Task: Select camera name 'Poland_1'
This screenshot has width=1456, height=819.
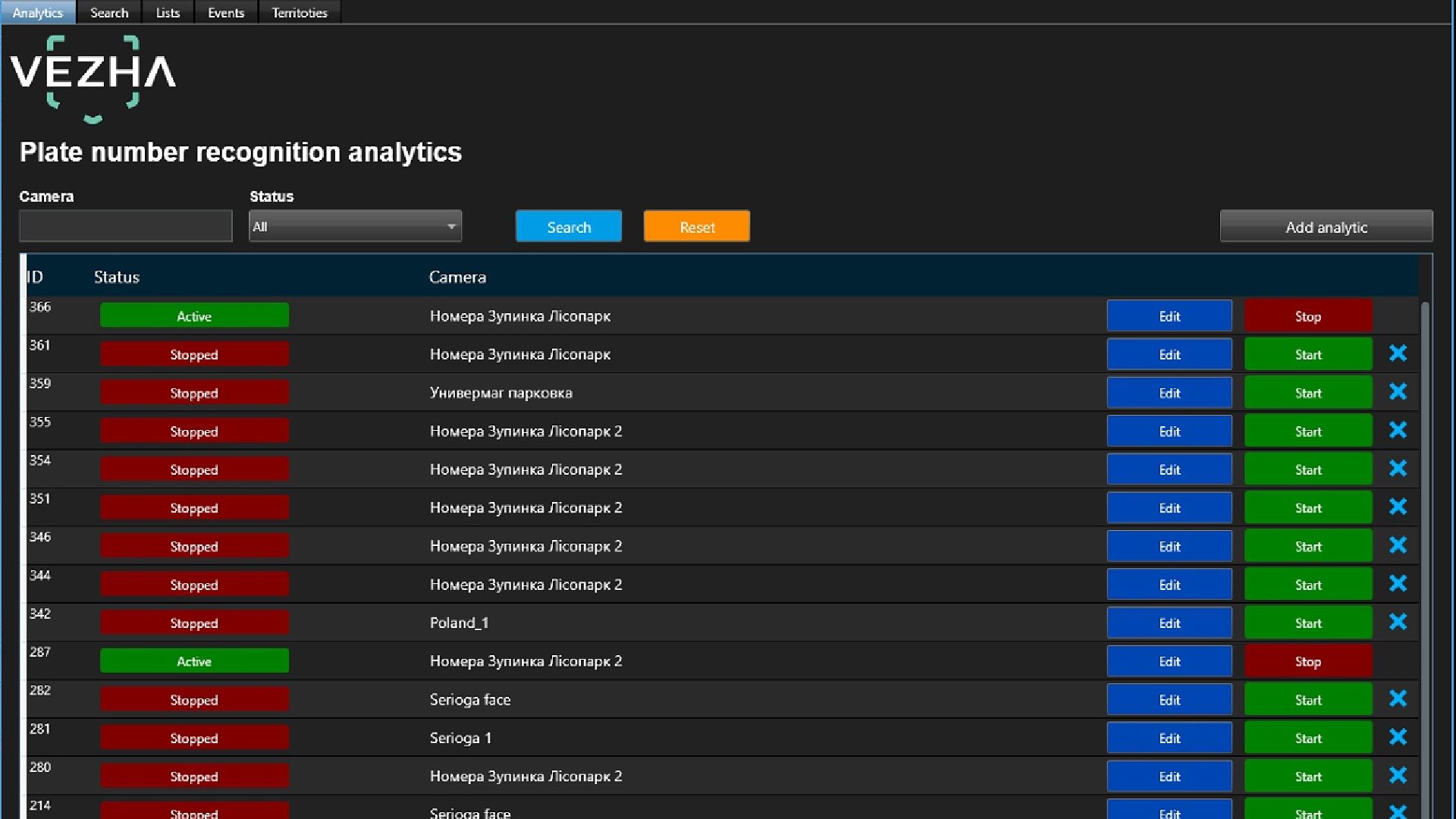Action: [x=459, y=623]
